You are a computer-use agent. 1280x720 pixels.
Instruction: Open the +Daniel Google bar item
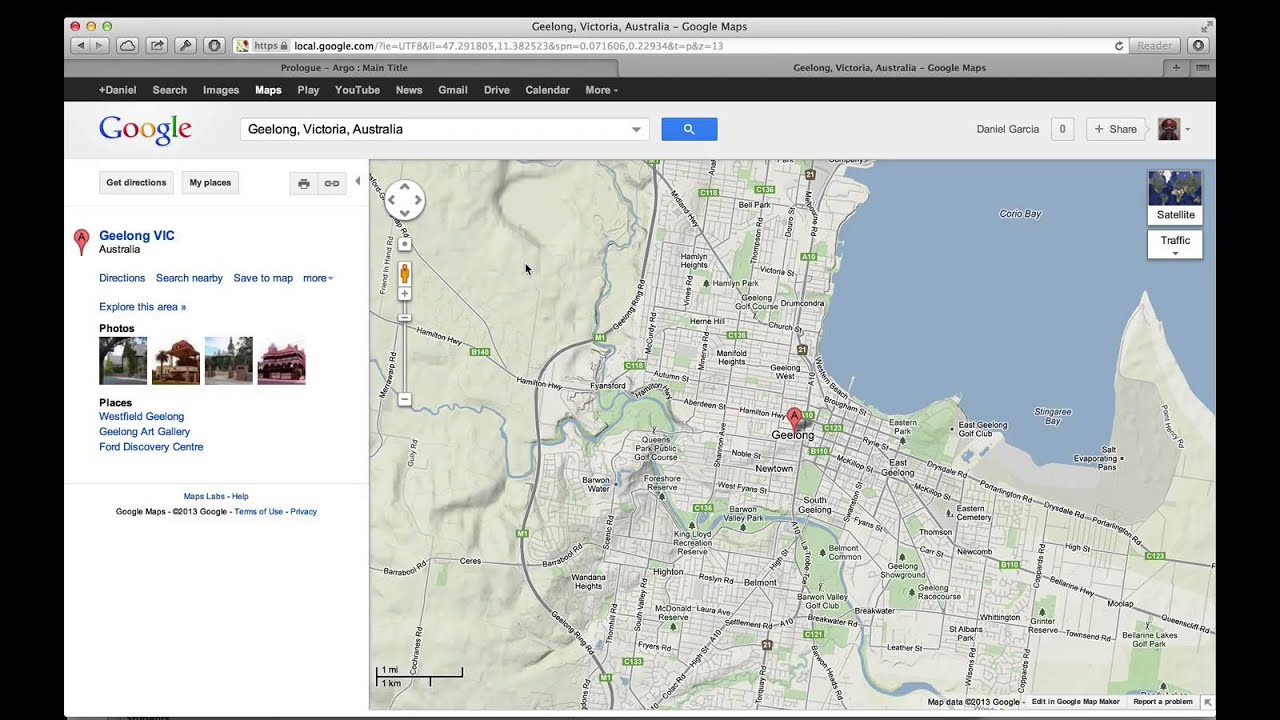pos(117,90)
